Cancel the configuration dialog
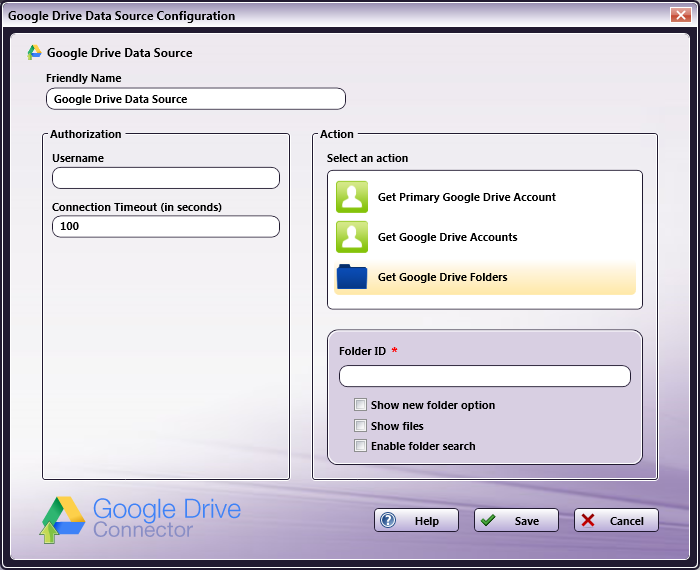This screenshot has height=570, width=700. click(616, 520)
